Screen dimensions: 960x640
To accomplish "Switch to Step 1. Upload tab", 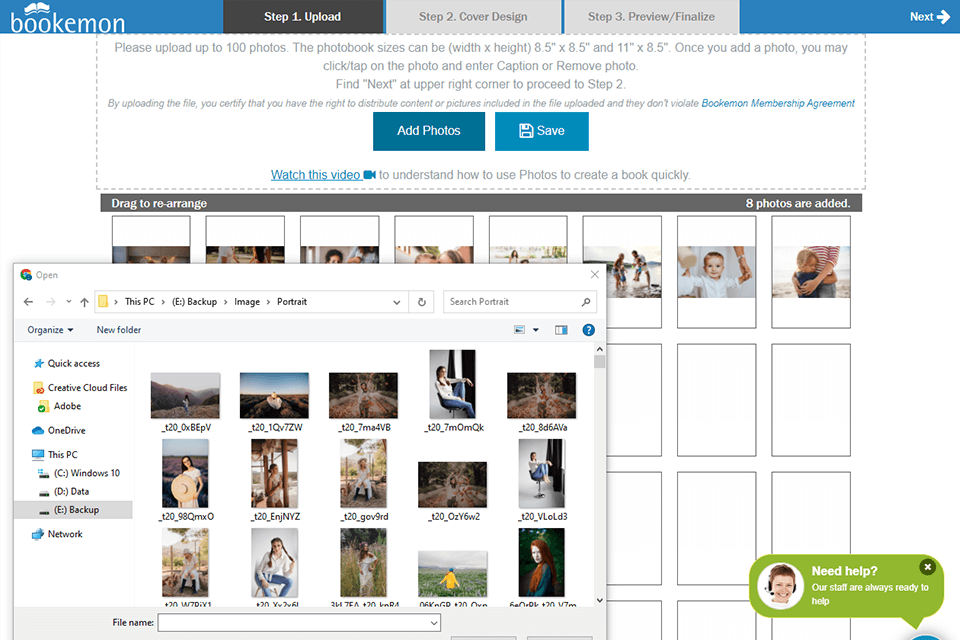I will 303,17.
